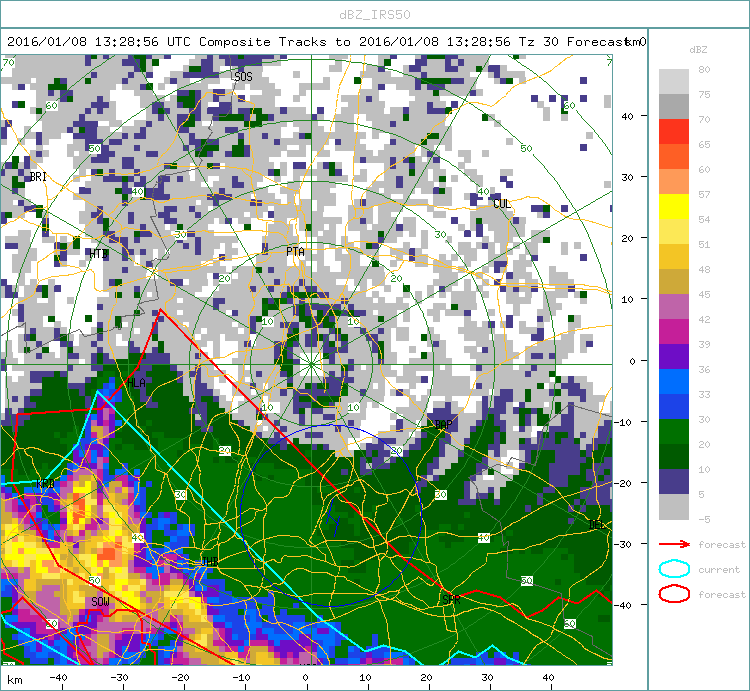750x691 pixels.
Task: Click the blue storm motion marker inside the blue circle
Action: click(x=333, y=518)
